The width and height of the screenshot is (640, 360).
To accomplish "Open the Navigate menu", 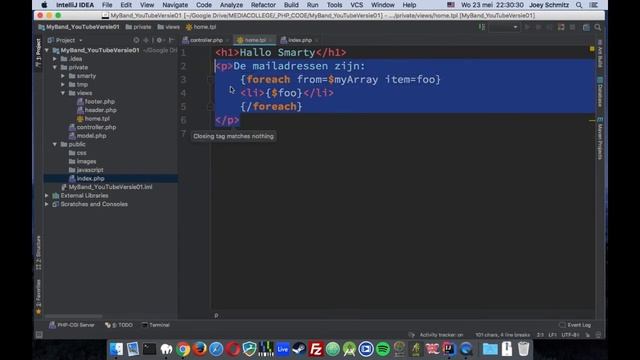I will (x=175, y=5).
